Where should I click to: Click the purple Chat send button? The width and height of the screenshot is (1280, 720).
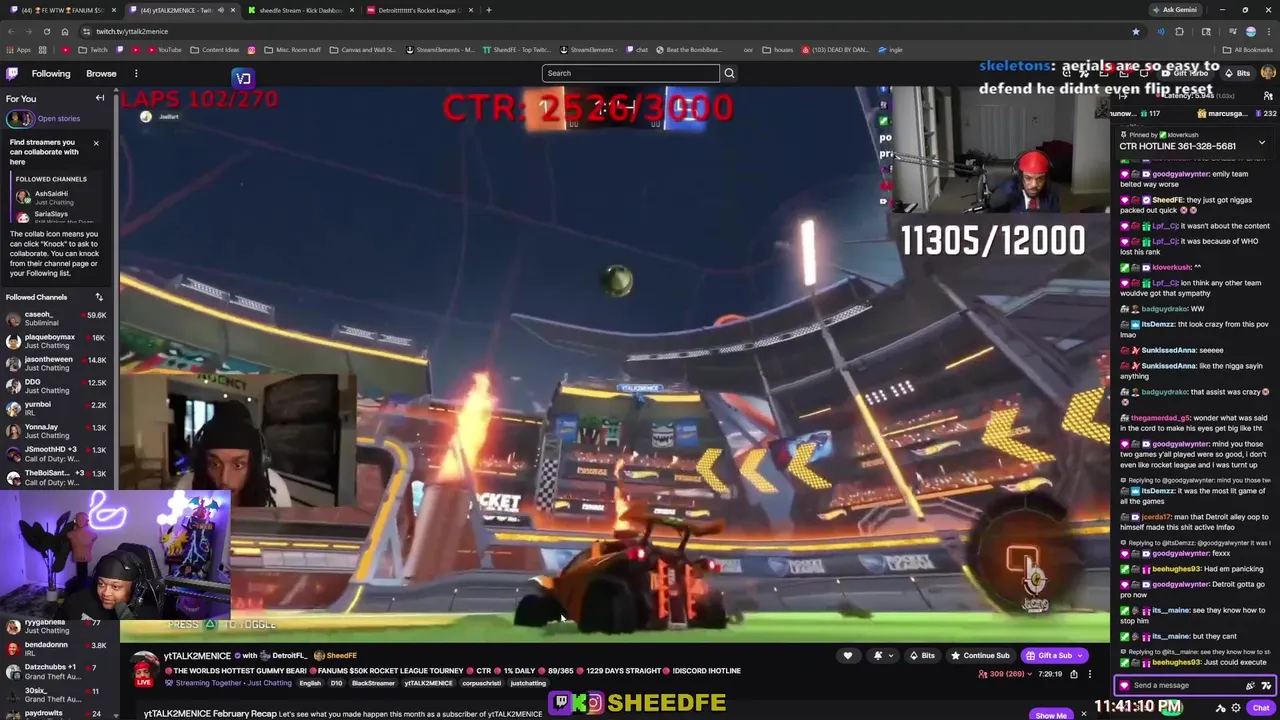(1261, 708)
